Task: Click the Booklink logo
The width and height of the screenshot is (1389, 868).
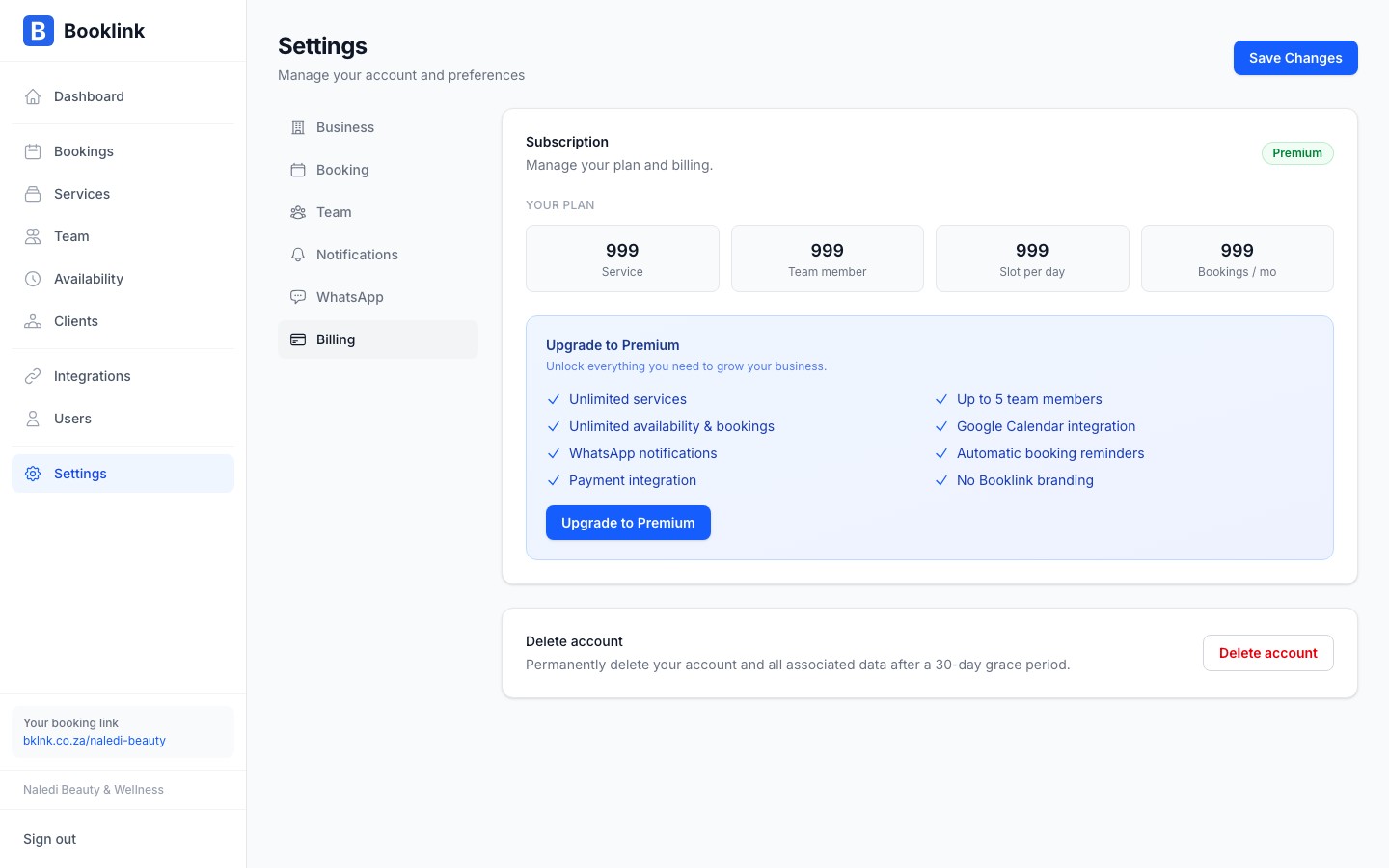Action: coord(83,31)
